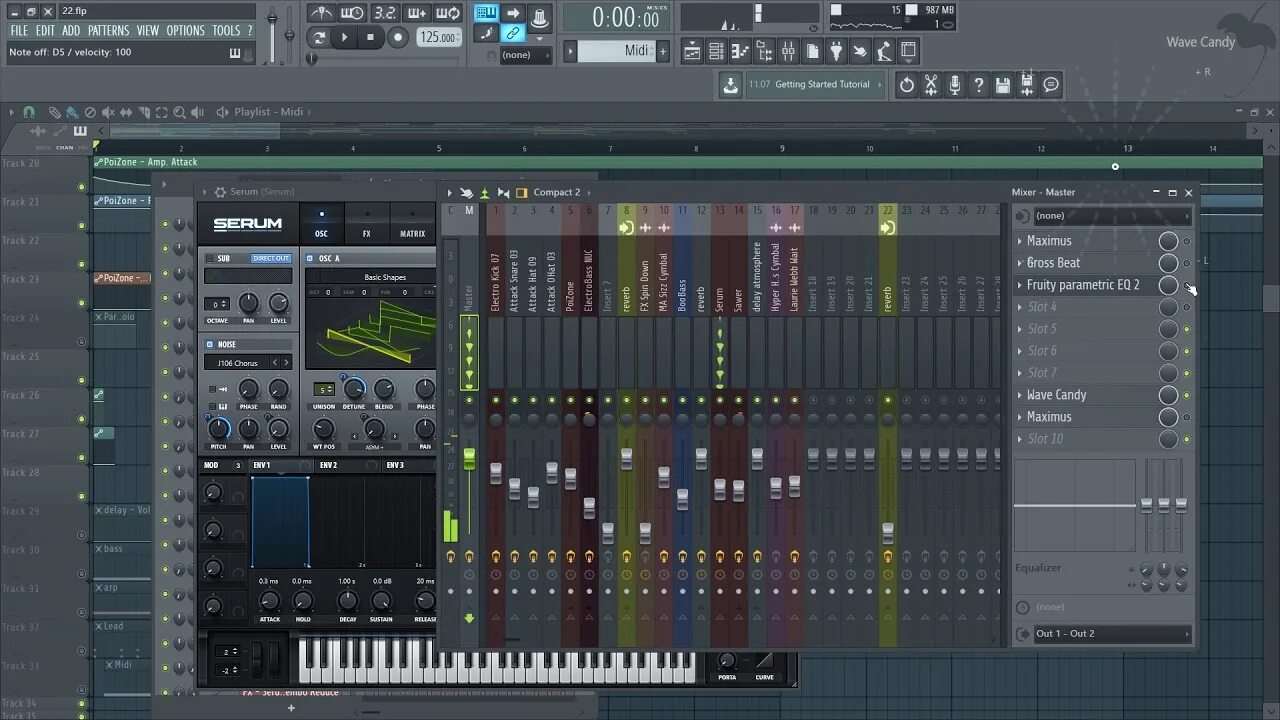This screenshot has width=1280, height=720.
Task: Expand the Gross Beat slot arrow
Action: [1019, 263]
